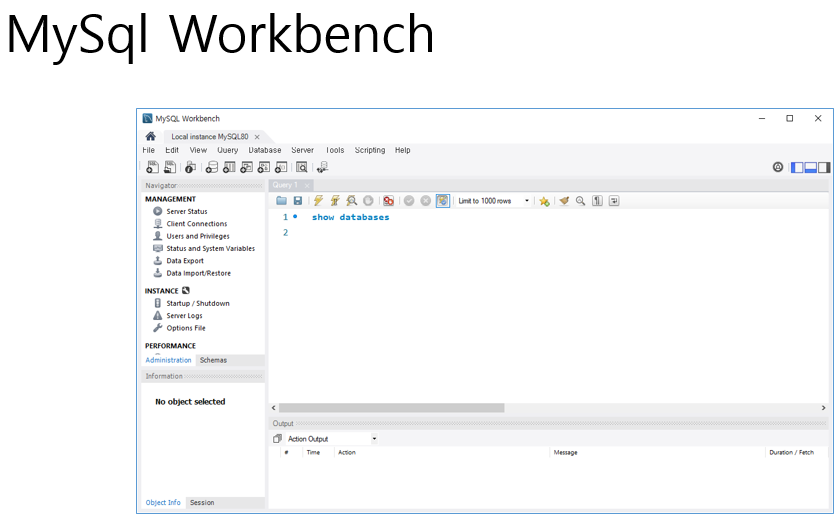This screenshot has height=517, width=838.
Task: Reconnect to DBMS toolbar icon
Action: pos(322,167)
